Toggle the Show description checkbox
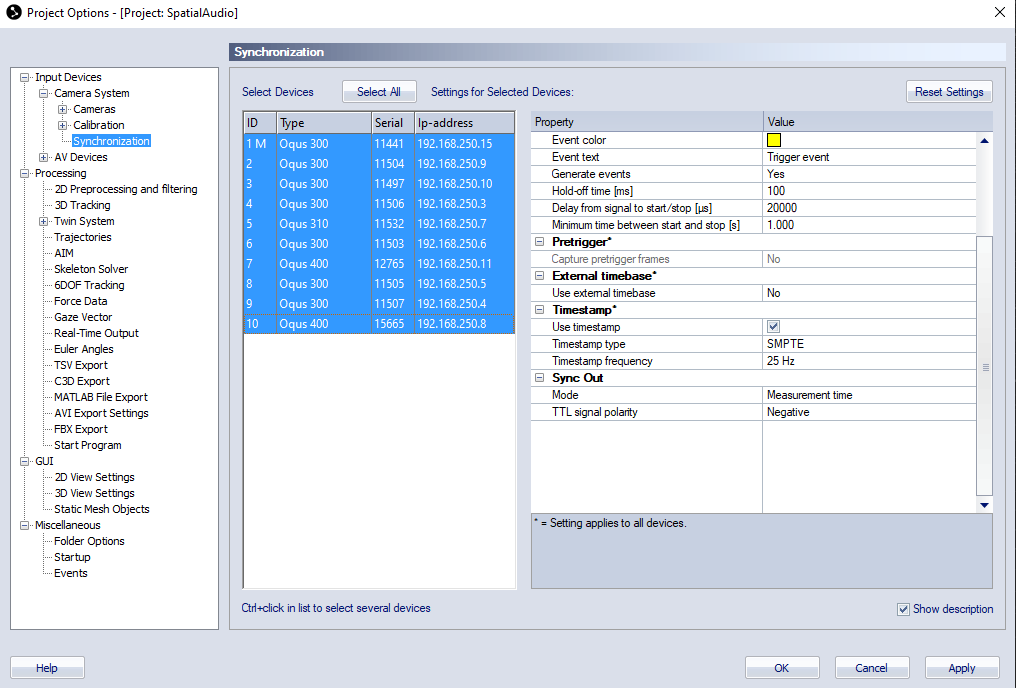The image size is (1016, 688). (x=903, y=609)
